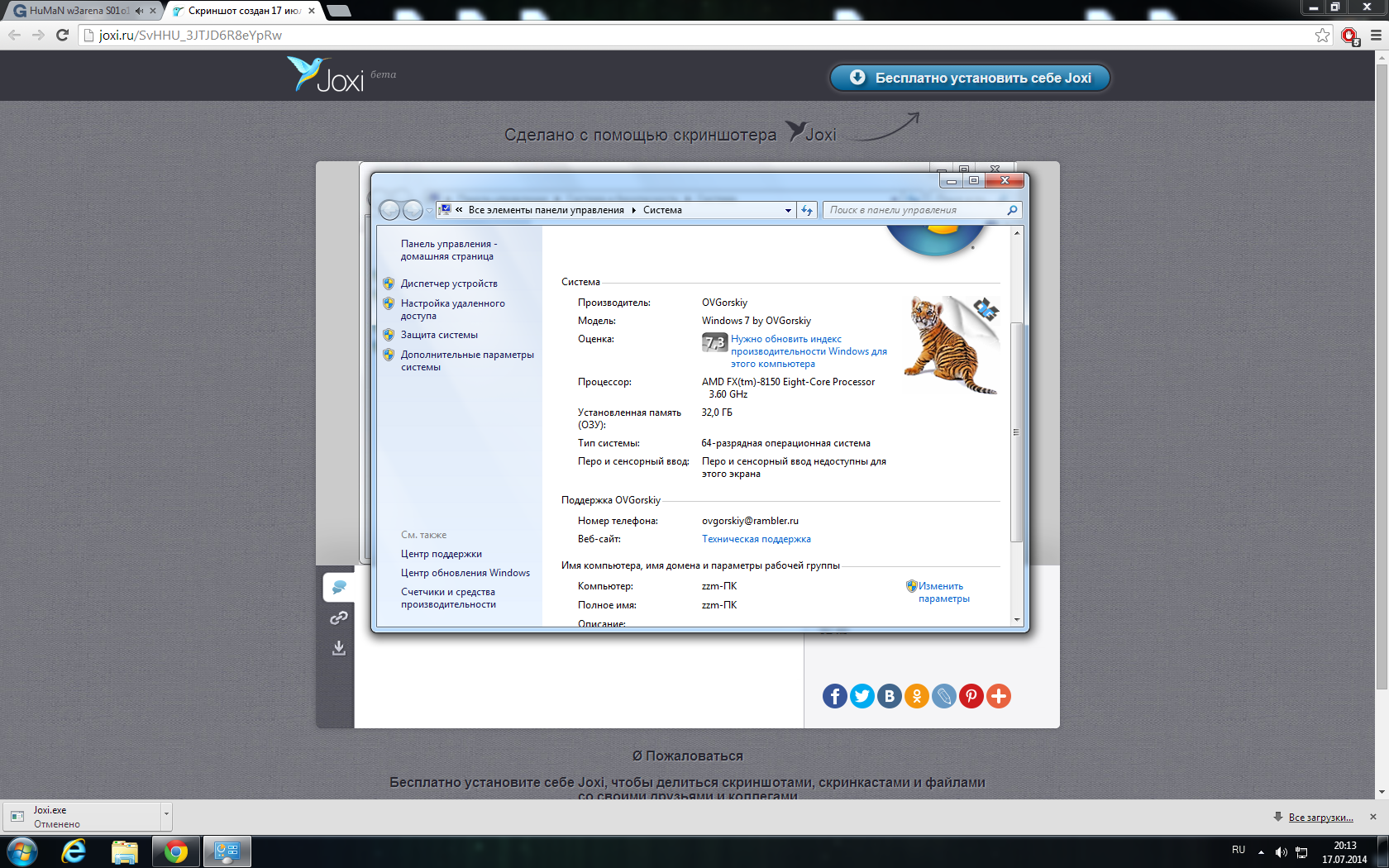Screen dimensions: 1389x868
Task: Click Настройка удаленного доступа in the image
Action: tap(453, 309)
